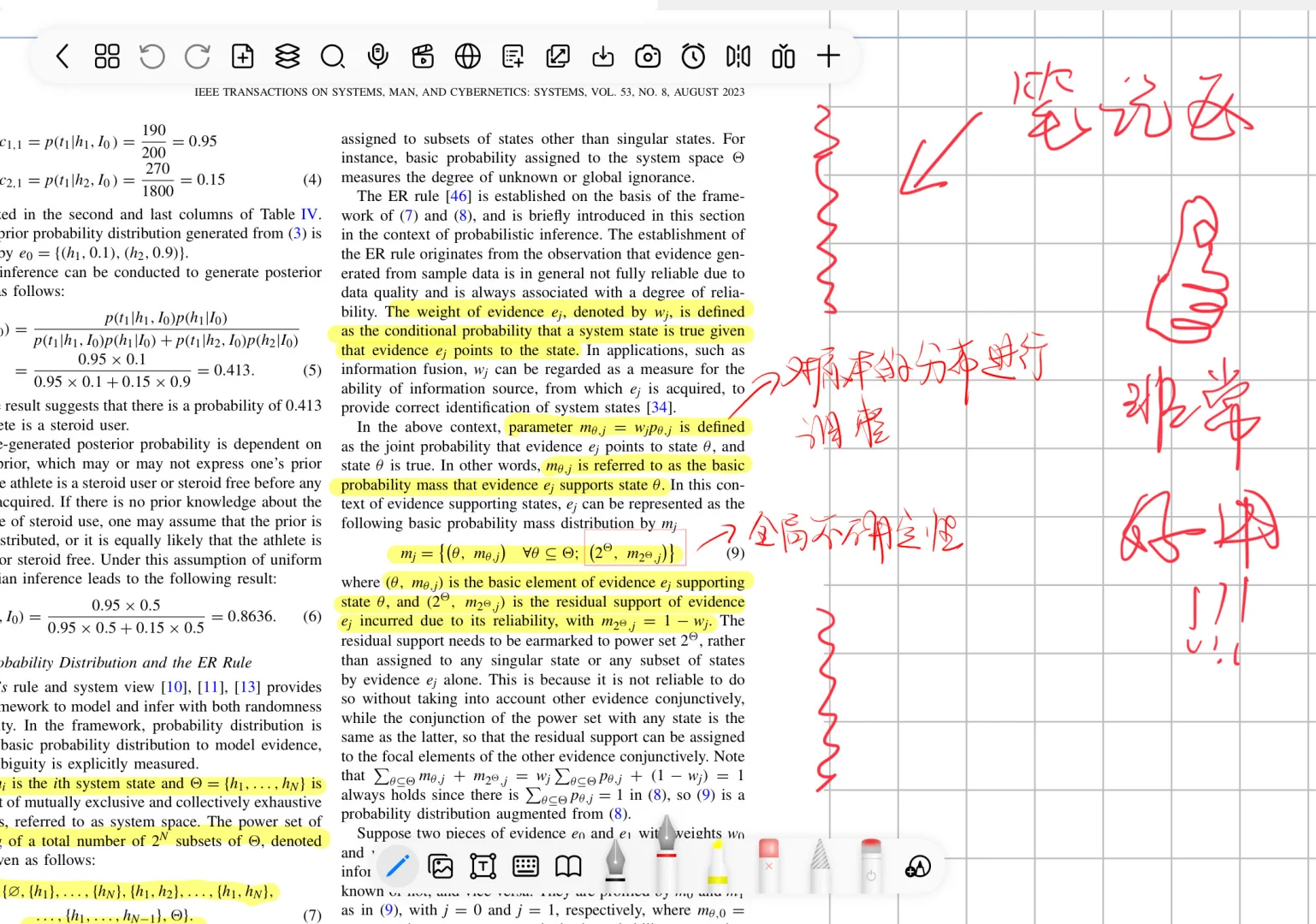
Task: Click the equation number (6) label
Action: click(312, 616)
